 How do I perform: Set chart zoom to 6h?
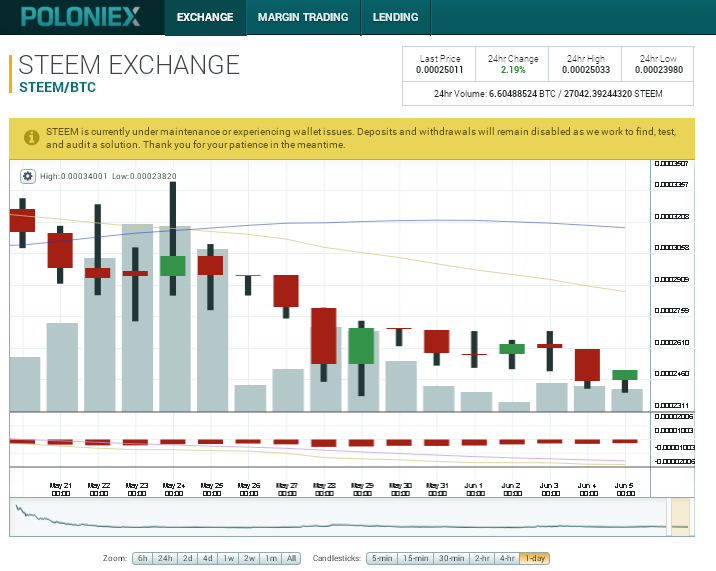tap(142, 558)
